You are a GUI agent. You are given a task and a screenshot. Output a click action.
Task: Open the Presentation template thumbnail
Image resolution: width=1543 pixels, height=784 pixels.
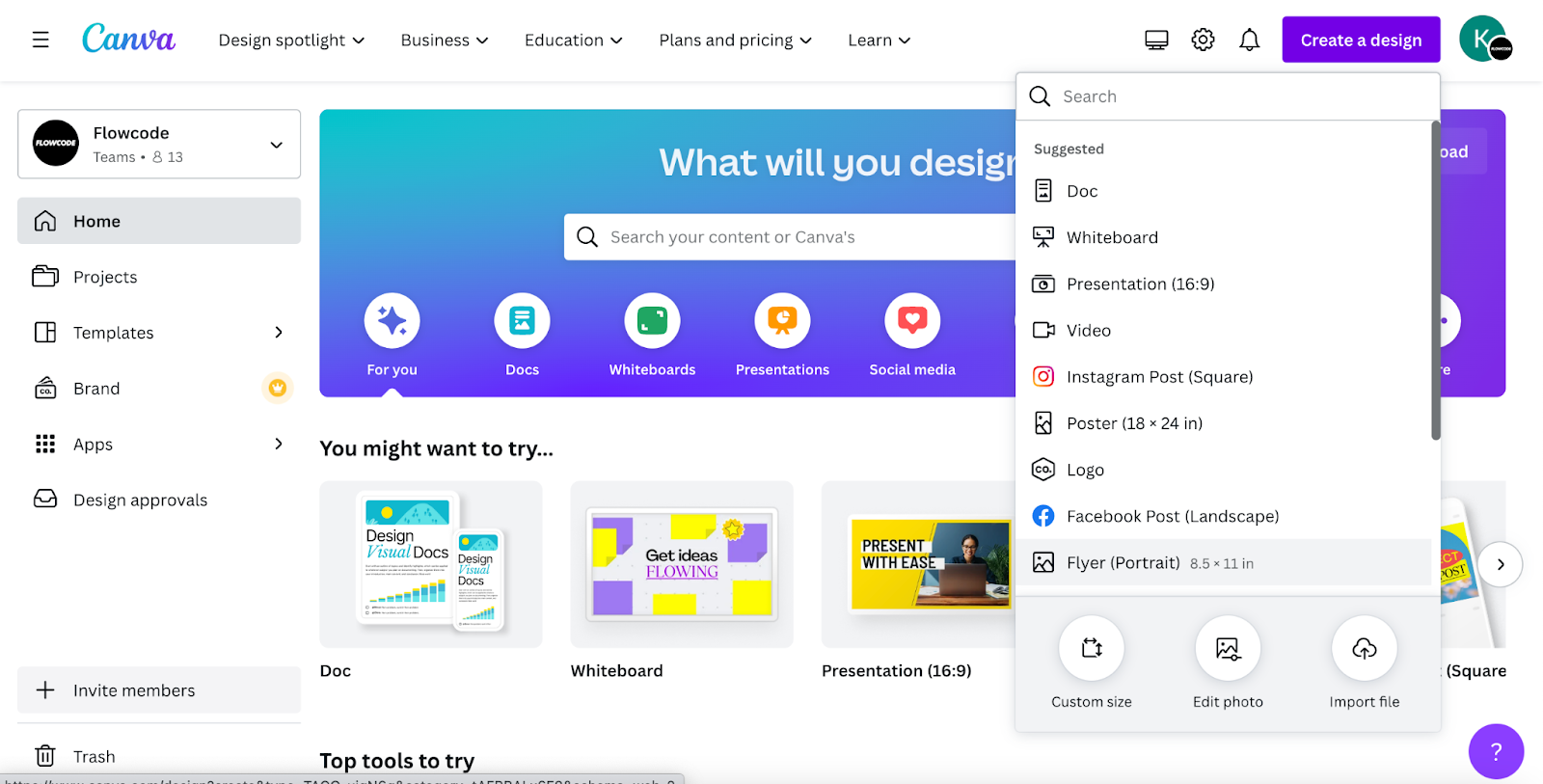click(x=918, y=564)
